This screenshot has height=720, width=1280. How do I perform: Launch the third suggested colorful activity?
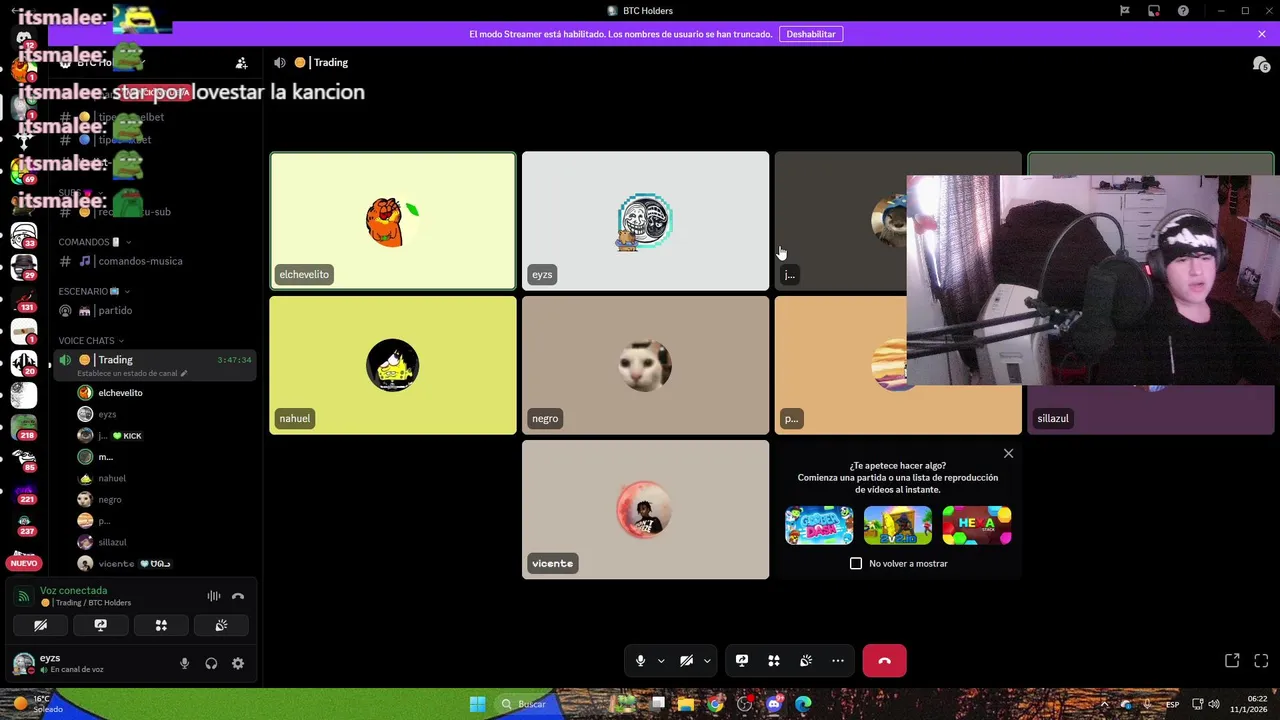coord(977,525)
